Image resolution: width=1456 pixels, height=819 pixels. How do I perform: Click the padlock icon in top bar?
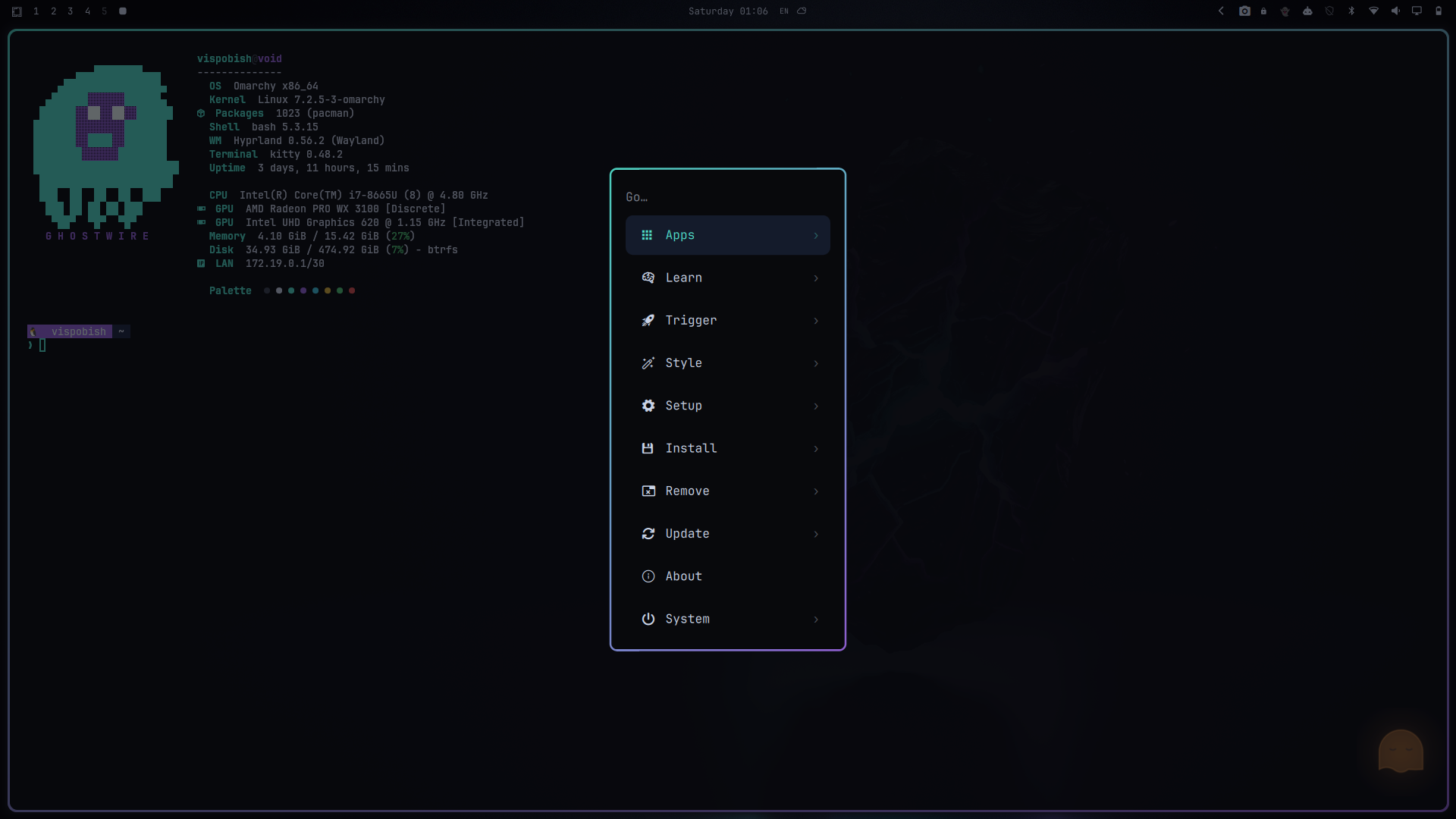(1263, 11)
